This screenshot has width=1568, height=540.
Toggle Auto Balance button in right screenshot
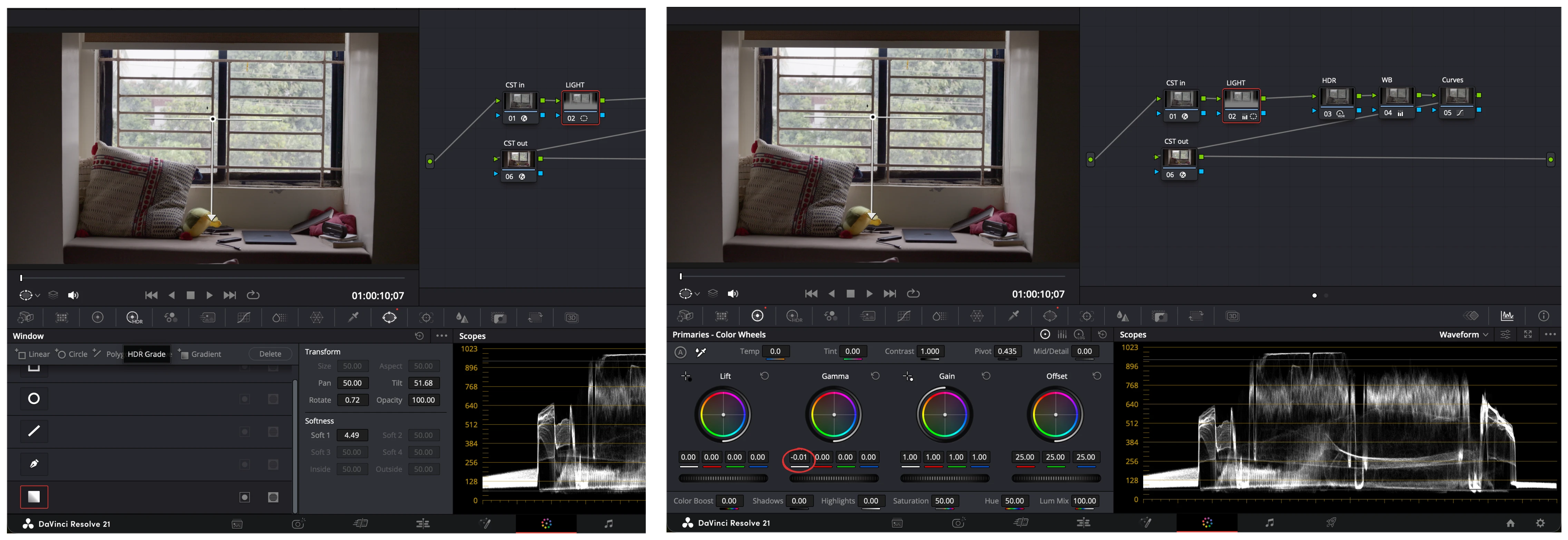pyautogui.click(x=681, y=352)
